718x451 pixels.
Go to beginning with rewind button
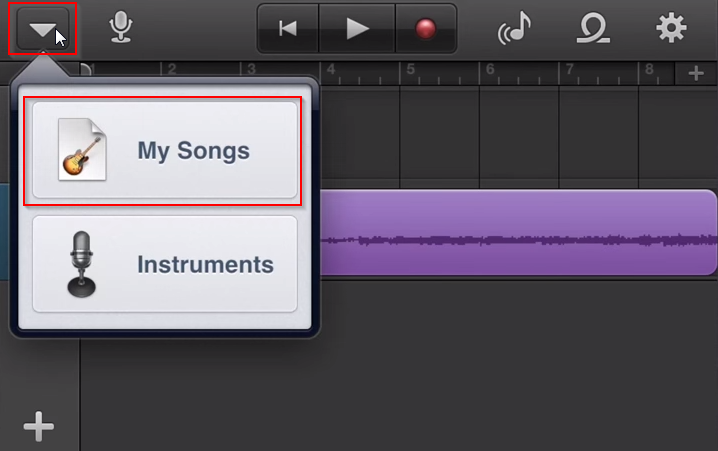[x=288, y=28]
